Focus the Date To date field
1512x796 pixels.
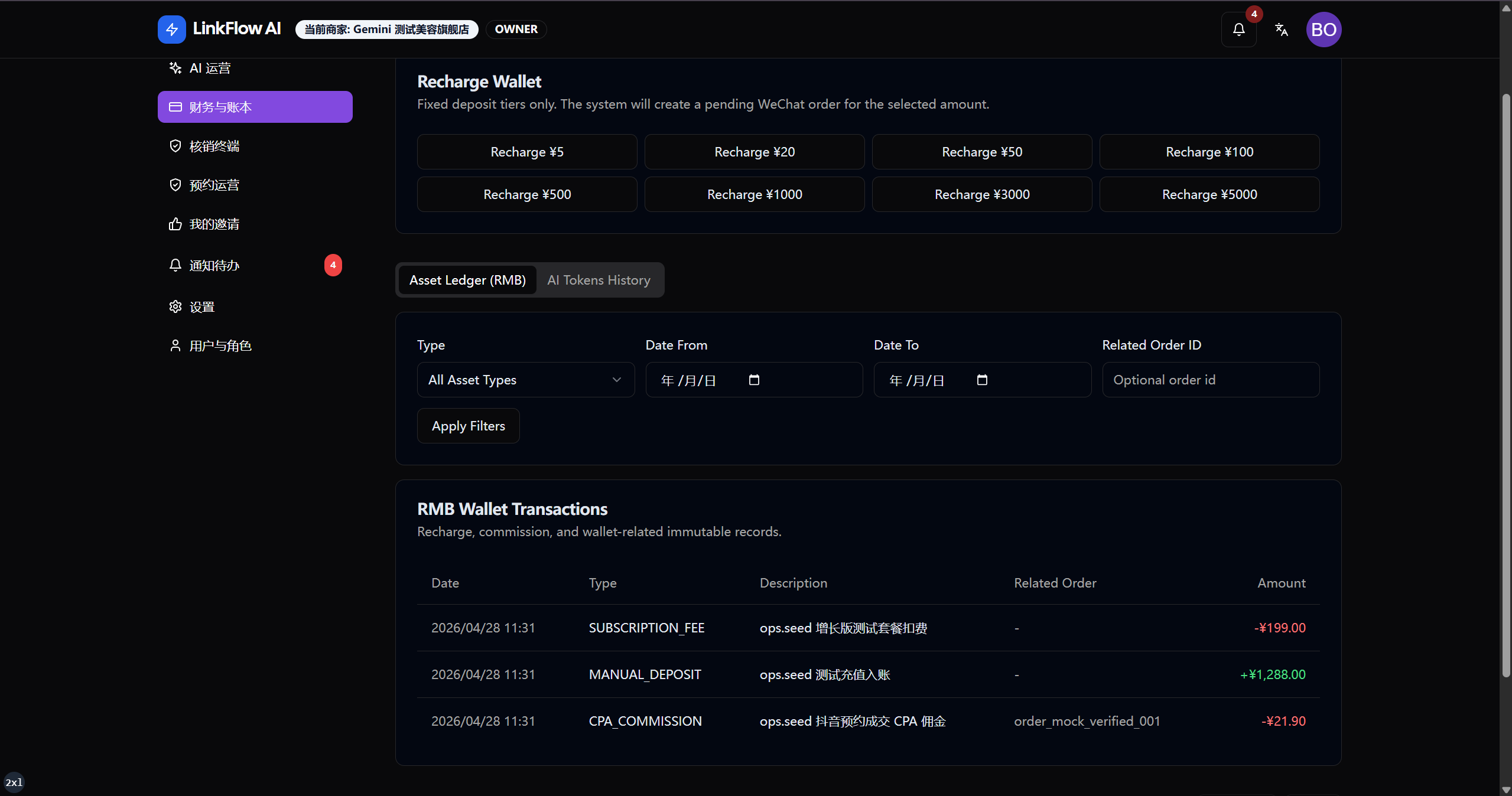[x=982, y=380]
